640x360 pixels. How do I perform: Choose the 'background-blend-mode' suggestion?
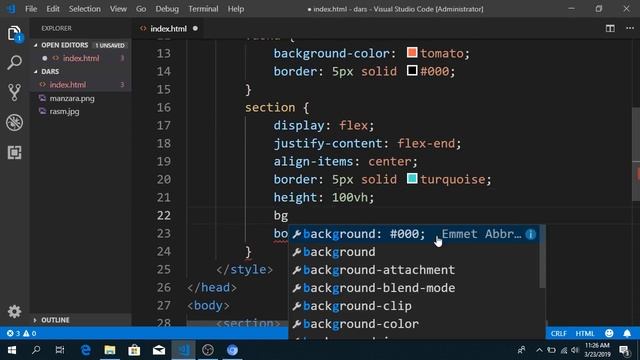click(x=414, y=288)
